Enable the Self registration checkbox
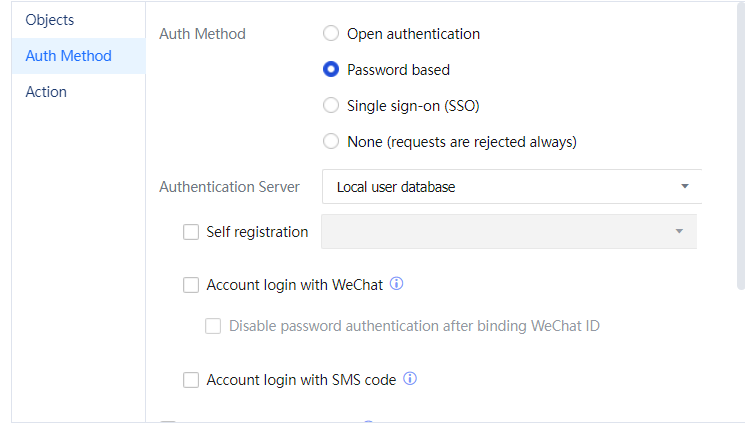This screenshot has width=755, height=438. point(191,232)
